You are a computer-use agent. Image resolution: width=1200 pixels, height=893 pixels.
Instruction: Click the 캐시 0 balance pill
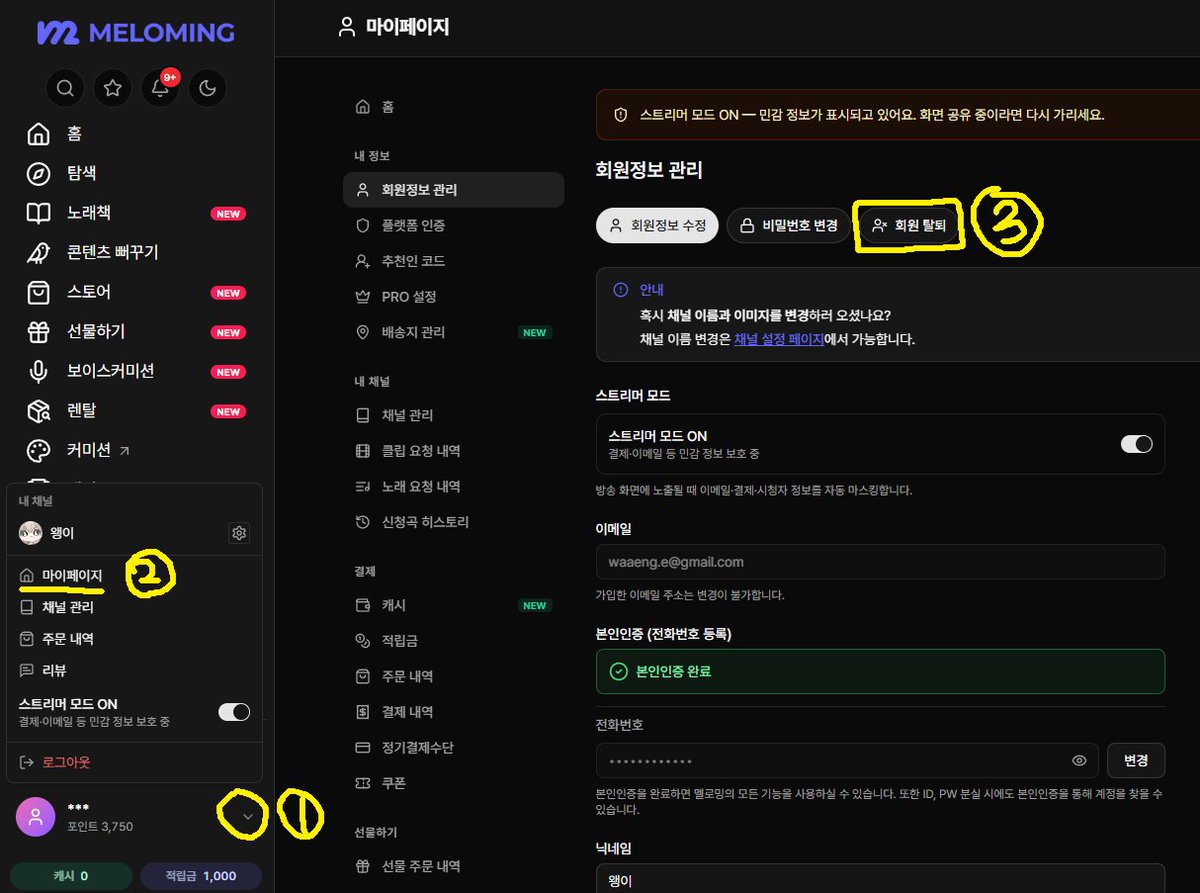[x=70, y=876]
